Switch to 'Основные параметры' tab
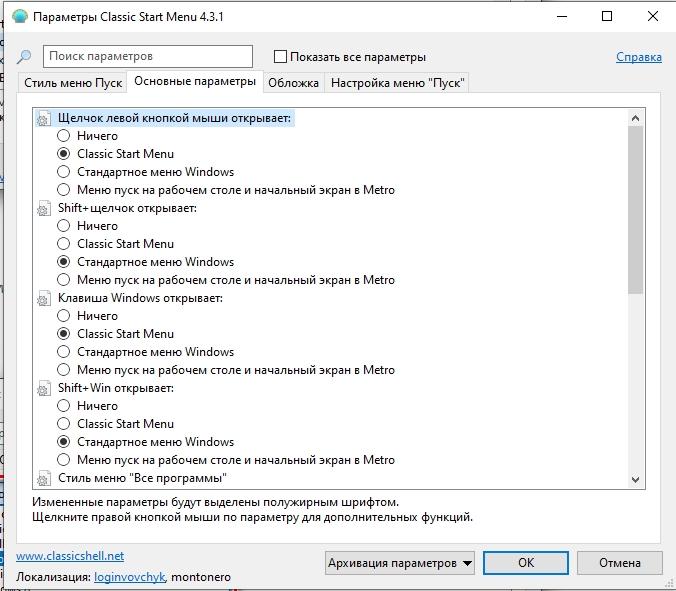 (195, 81)
